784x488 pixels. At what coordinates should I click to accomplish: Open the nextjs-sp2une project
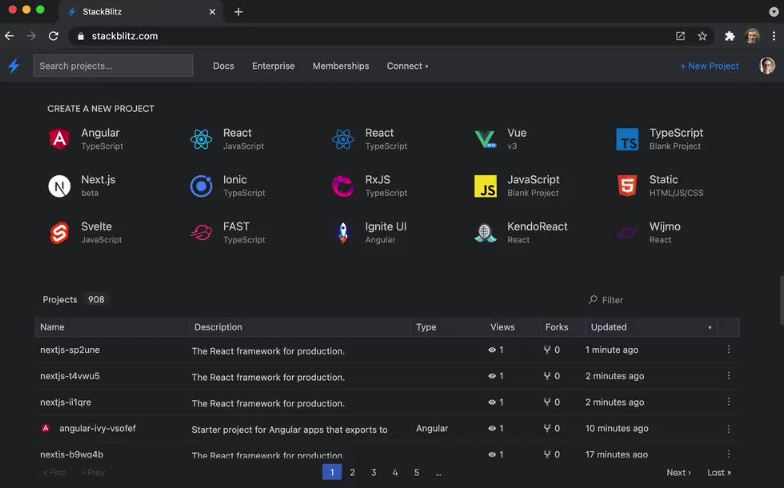pyautogui.click(x=70, y=350)
